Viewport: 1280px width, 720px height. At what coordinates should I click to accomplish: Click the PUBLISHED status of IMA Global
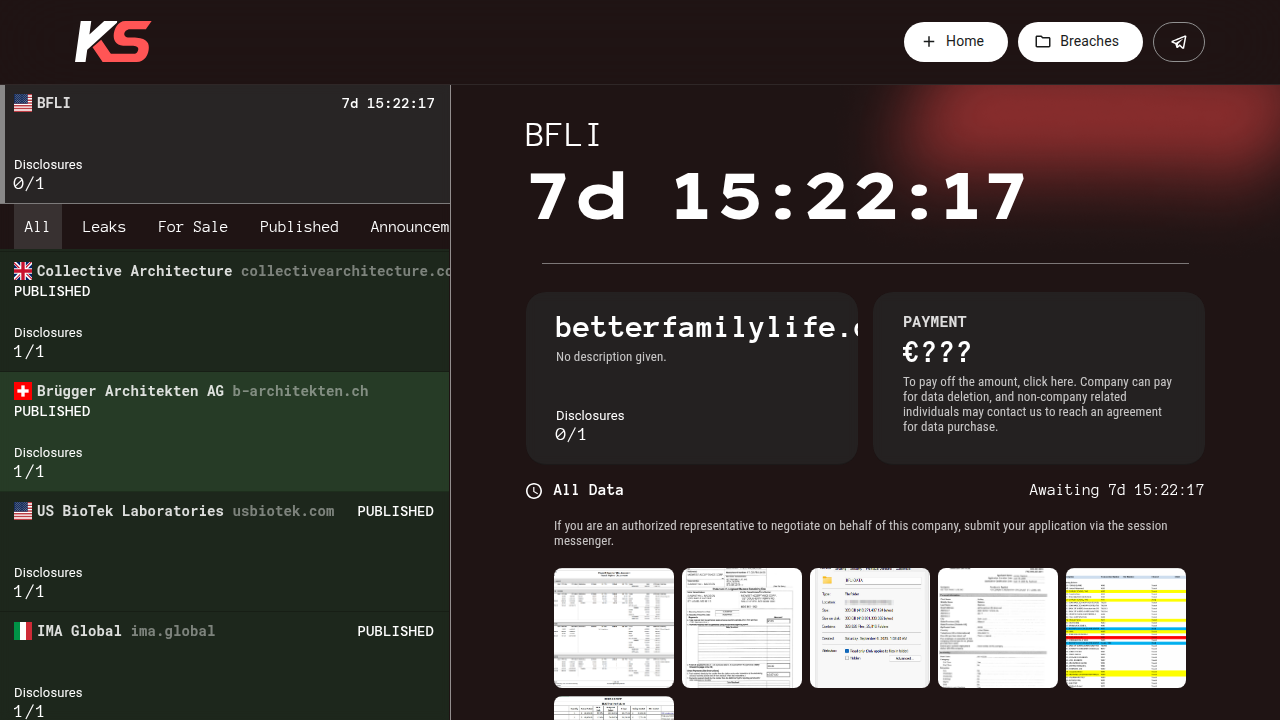coord(395,631)
